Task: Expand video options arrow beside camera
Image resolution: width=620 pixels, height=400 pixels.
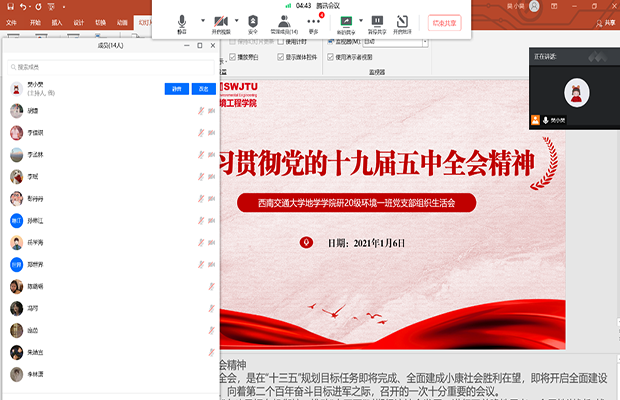Action: pos(236,21)
